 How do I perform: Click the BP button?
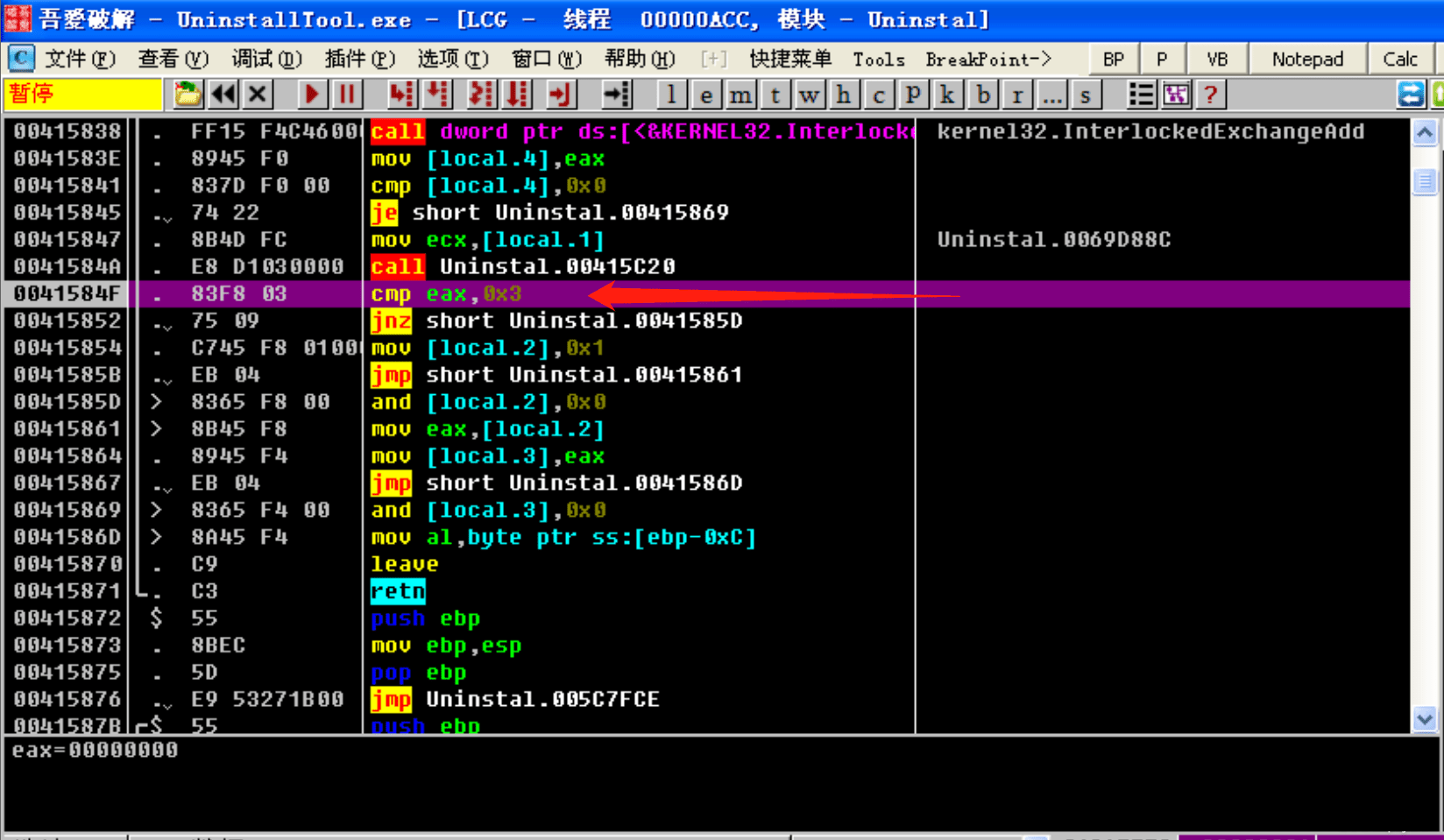click(x=1114, y=59)
